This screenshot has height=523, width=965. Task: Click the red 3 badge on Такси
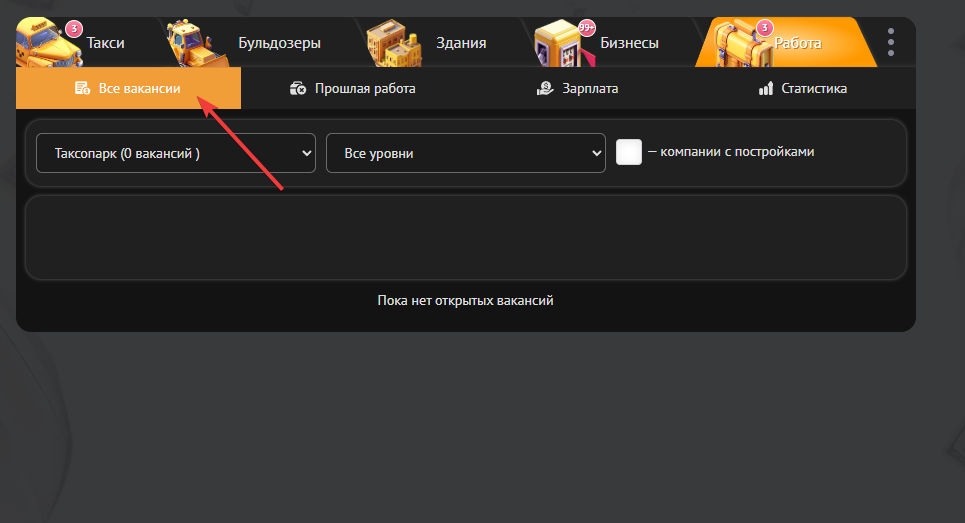tap(73, 28)
